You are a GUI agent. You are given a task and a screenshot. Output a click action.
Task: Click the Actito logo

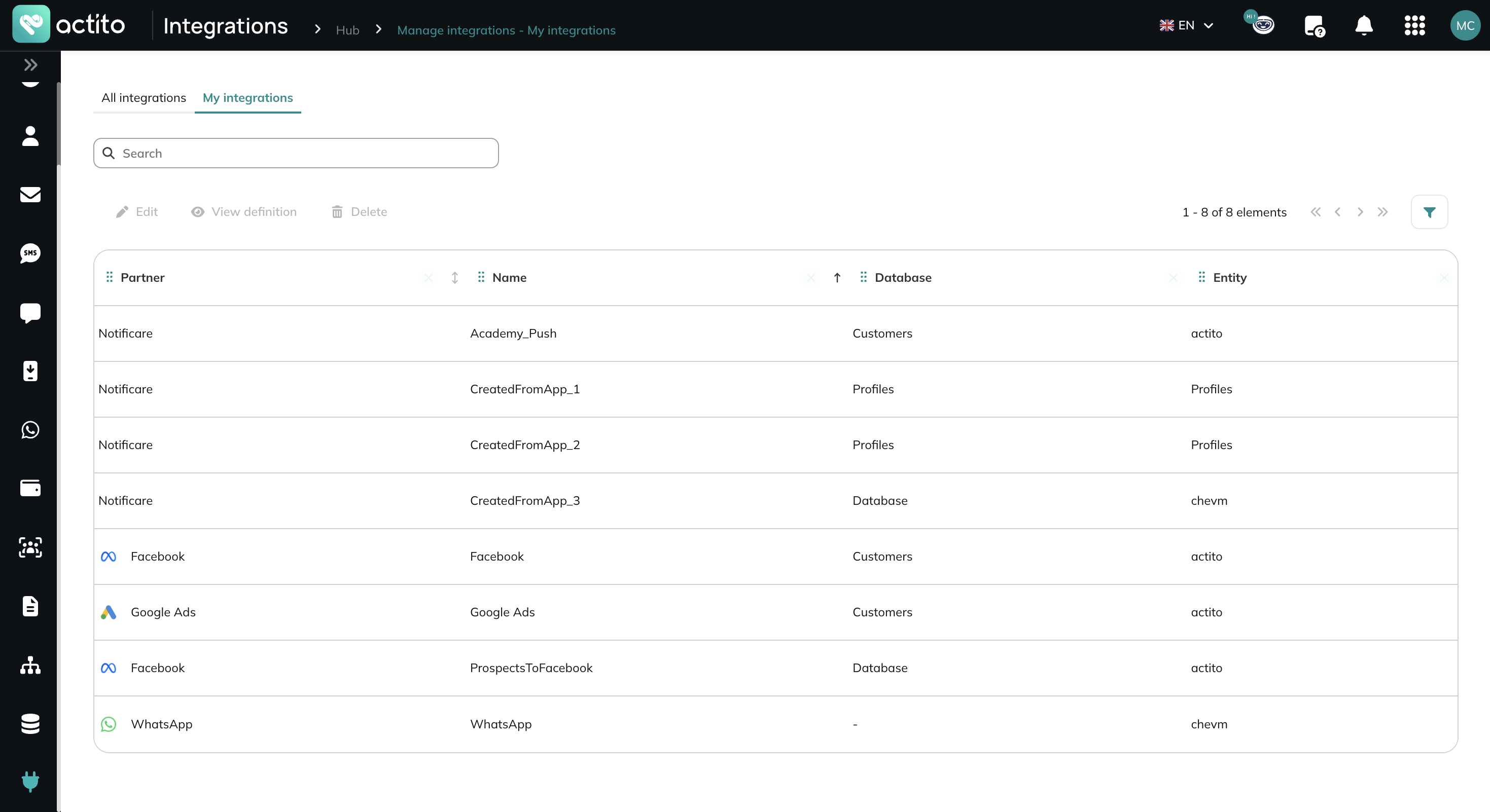tap(68, 25)
